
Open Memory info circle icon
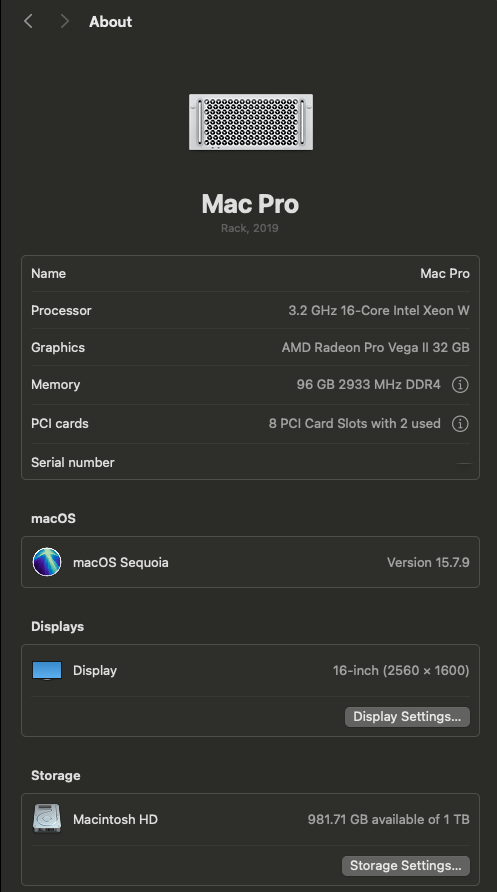460,385
